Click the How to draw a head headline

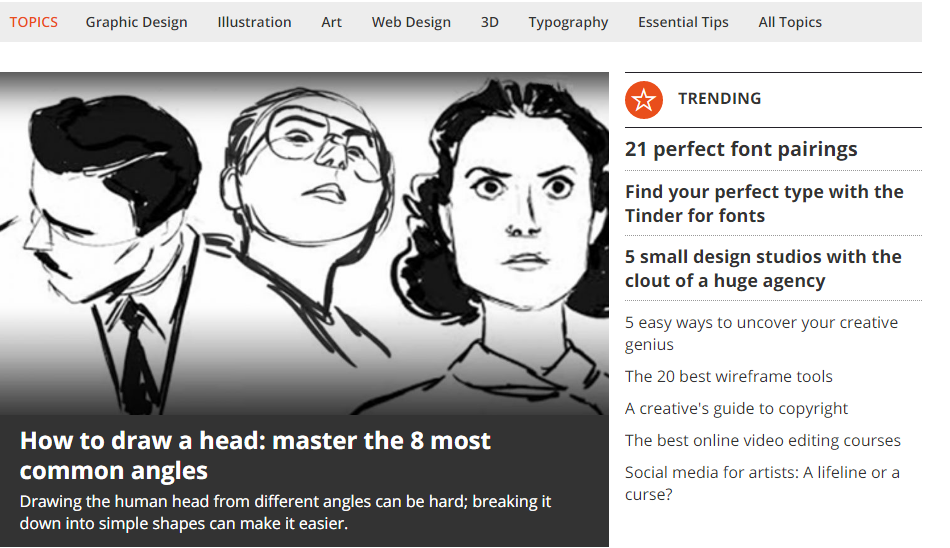point(255,456)
